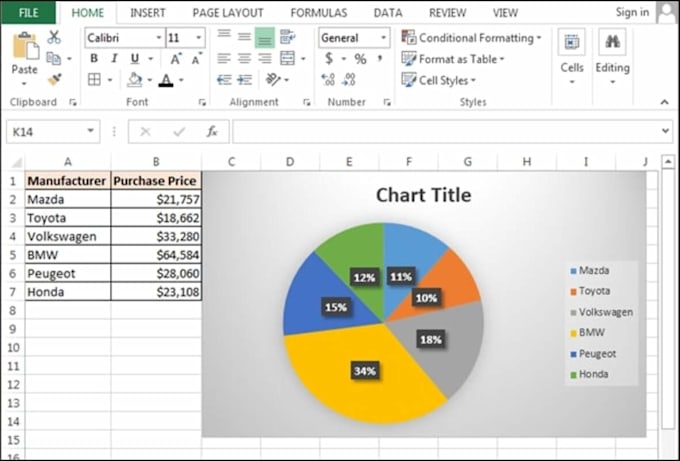The width and height of the screenshot is (680, 461).
Task: Click the Fill Color paint bucket
Action: click(134, 79)
